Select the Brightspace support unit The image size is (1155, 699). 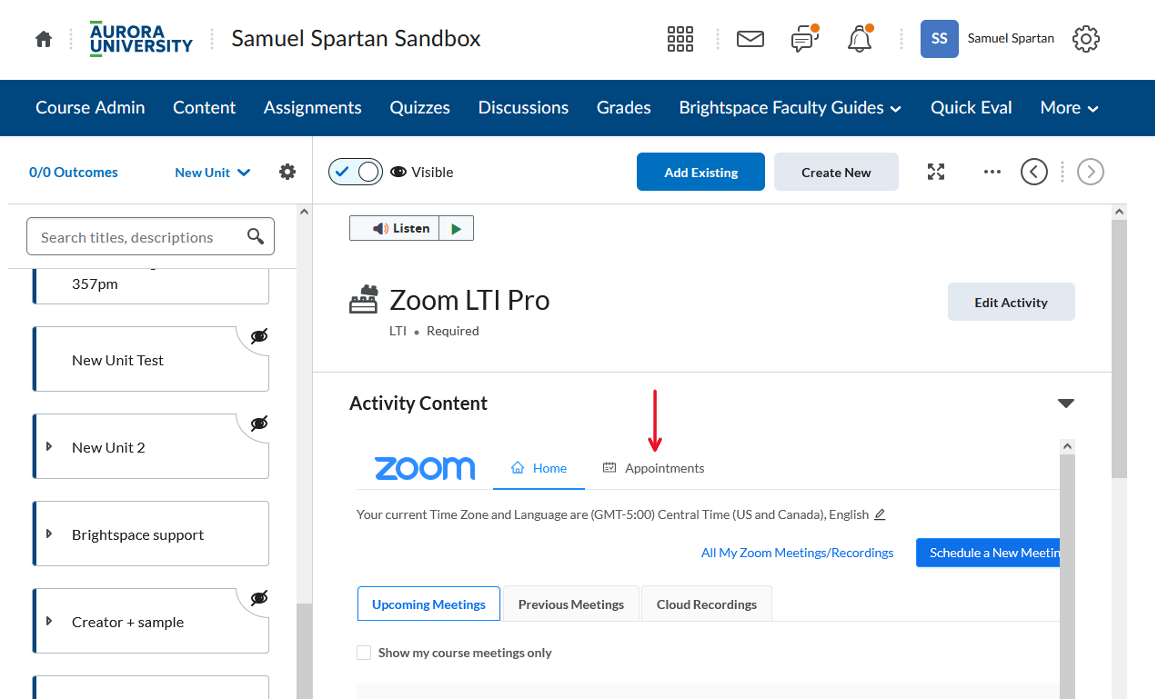pyautogui.click(x=151, y=534)
